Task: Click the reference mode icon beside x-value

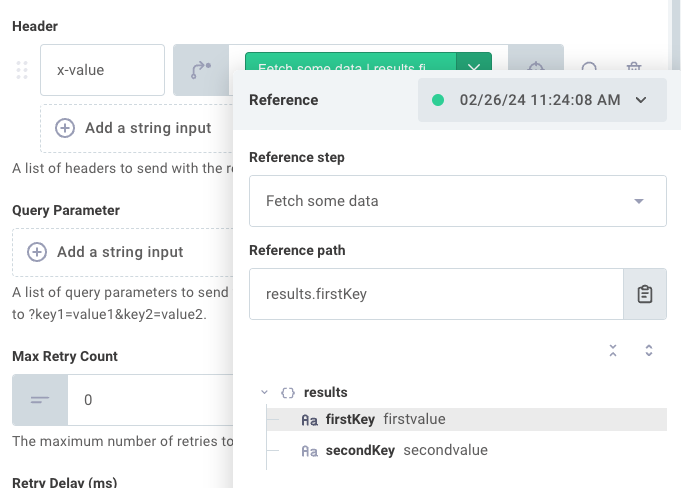Action: 201,70
